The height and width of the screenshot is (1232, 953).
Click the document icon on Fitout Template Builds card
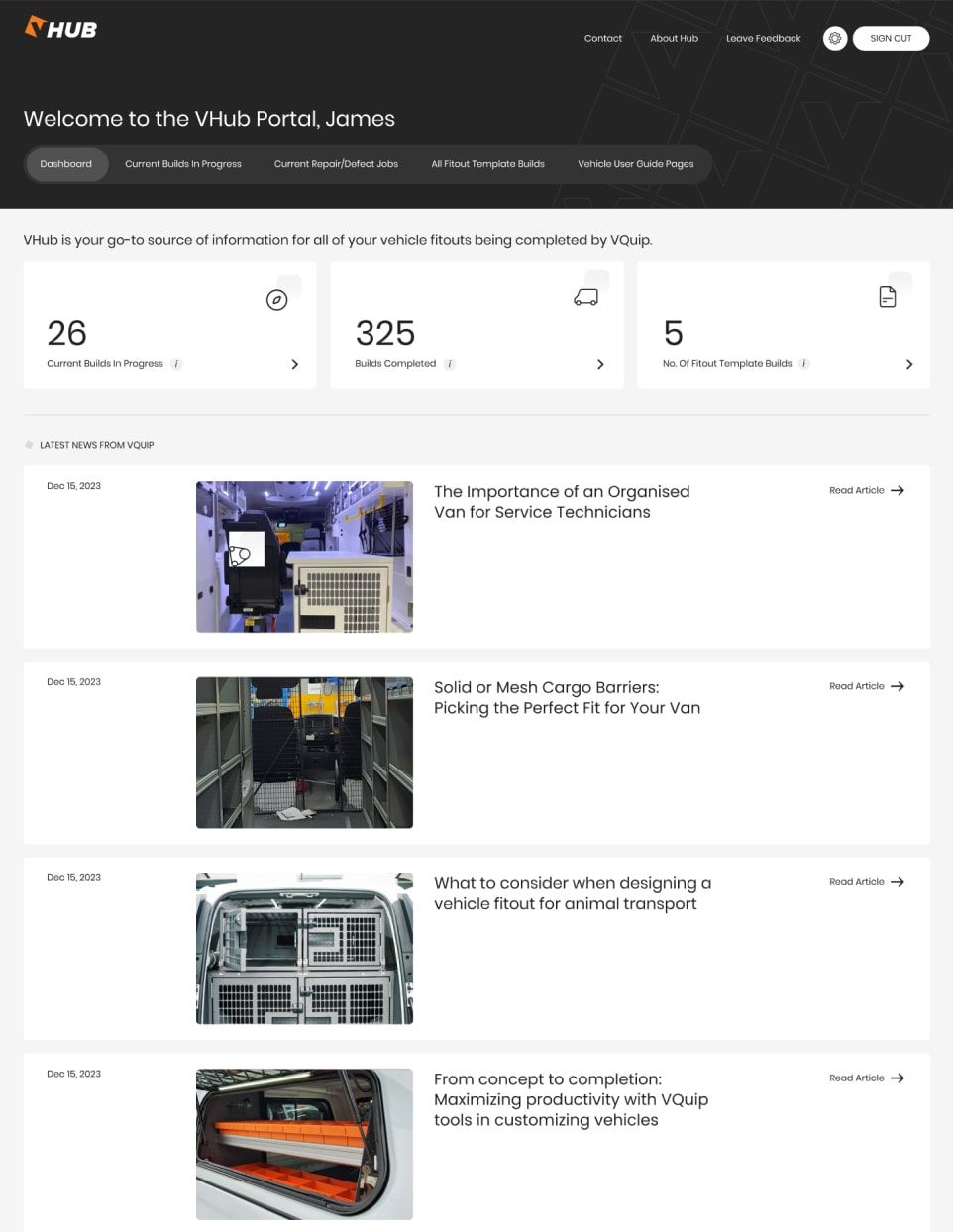click(x=887, y=296)
